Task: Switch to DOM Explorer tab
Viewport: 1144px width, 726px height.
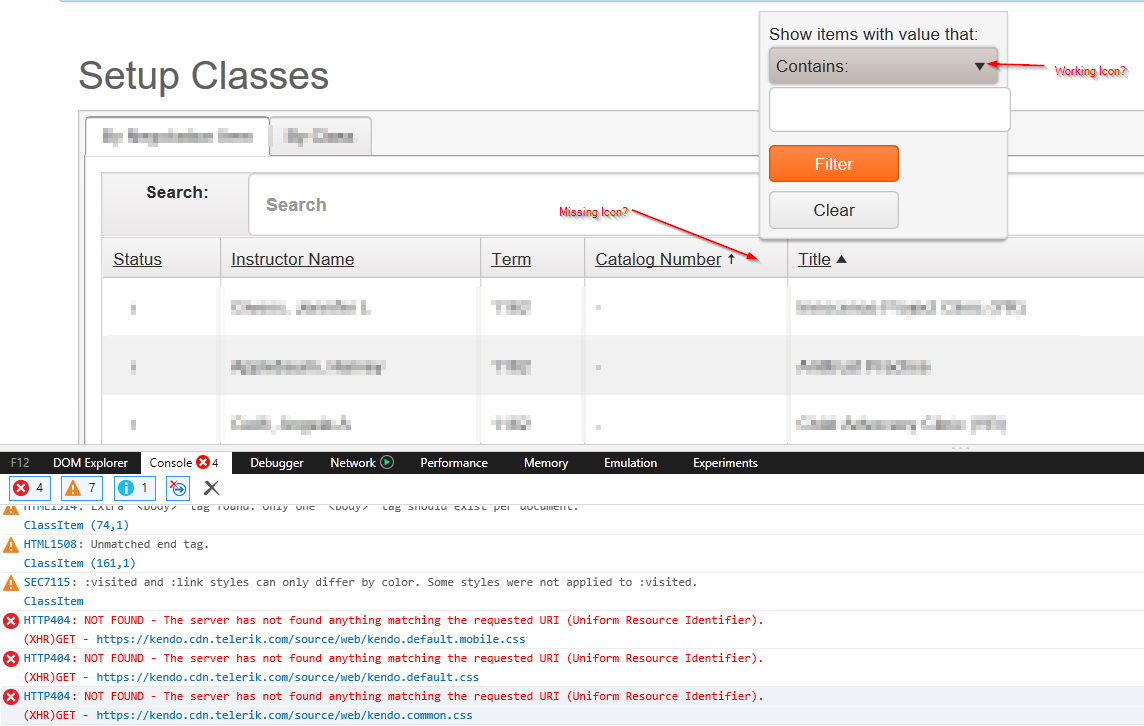Action: pos(90,463)
